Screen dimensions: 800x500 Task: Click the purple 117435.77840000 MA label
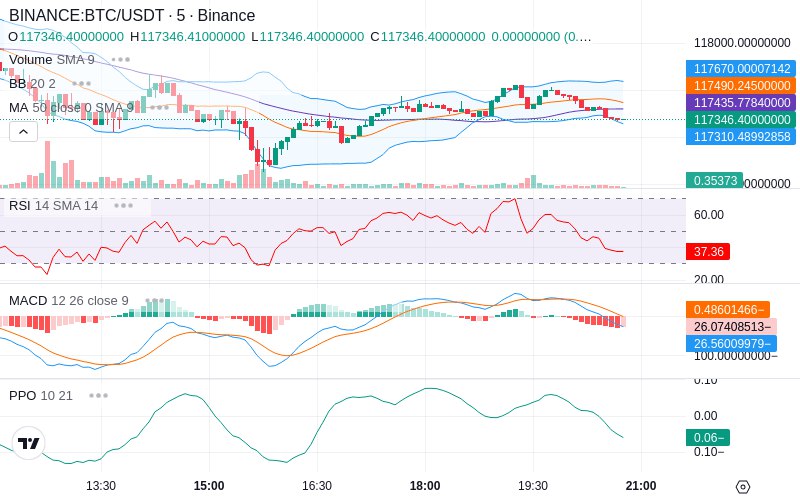741,103
